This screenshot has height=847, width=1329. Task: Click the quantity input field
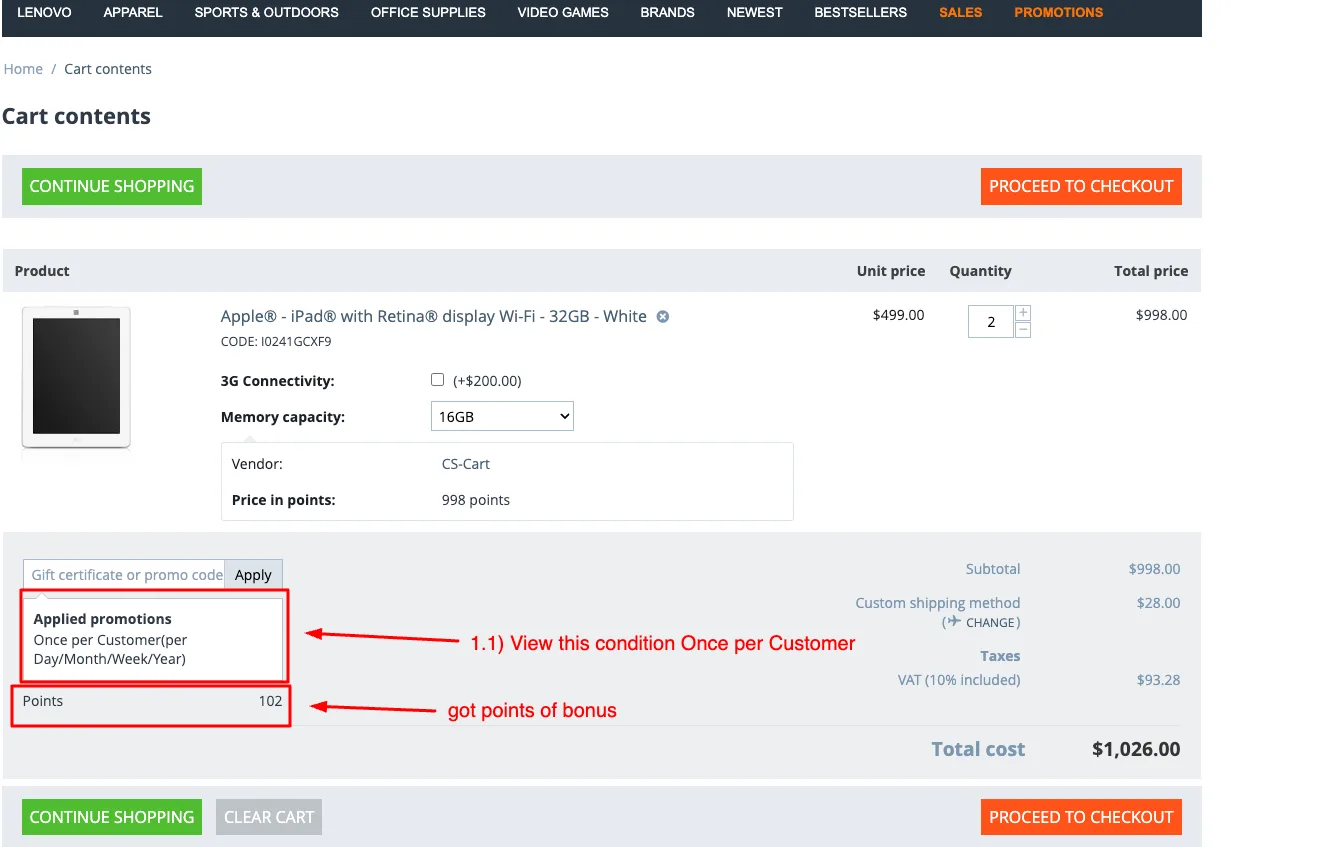point(991,322)
